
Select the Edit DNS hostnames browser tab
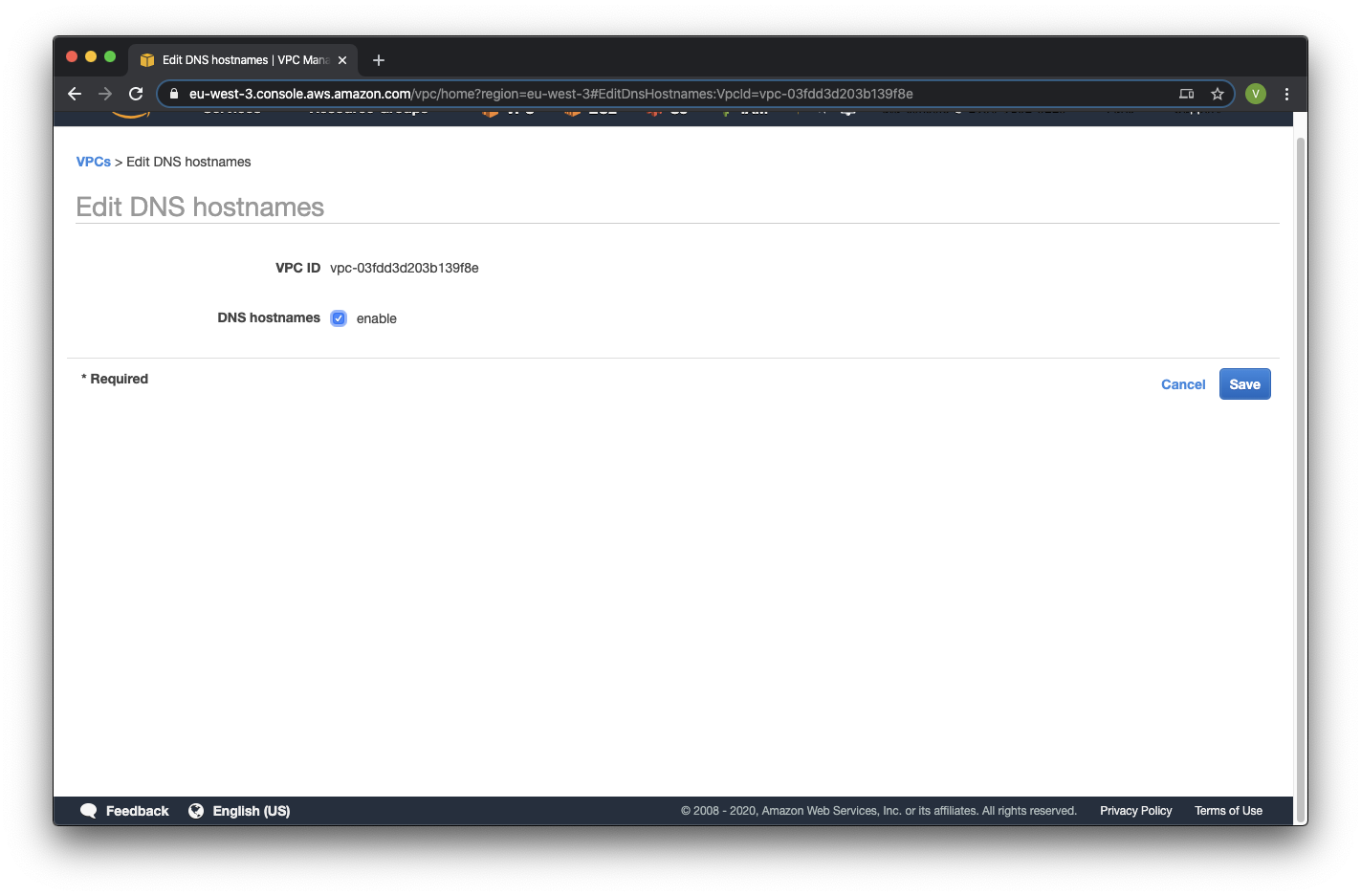coord(243,60)
